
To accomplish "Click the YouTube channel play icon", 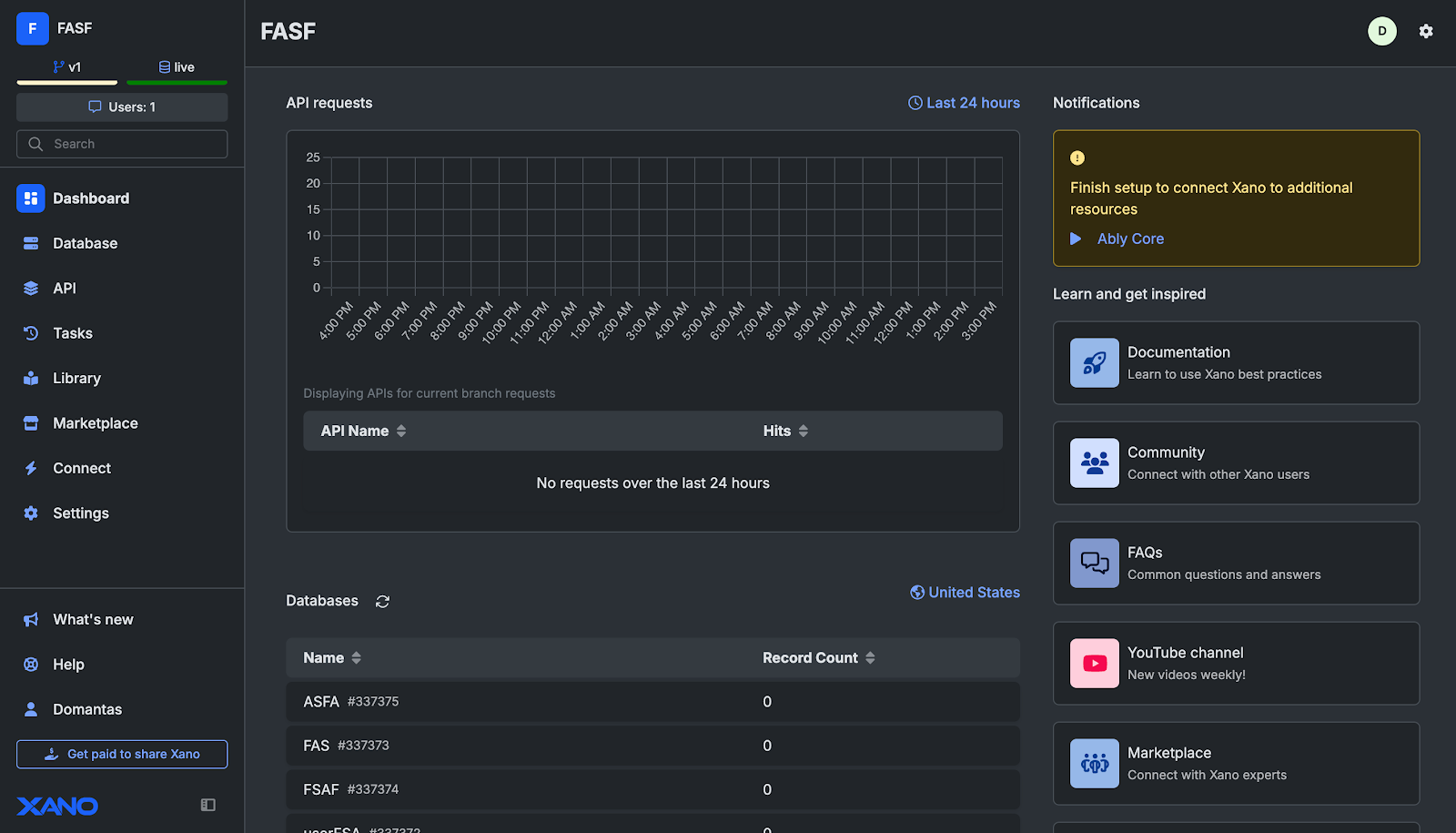I will pos(1095,664).
